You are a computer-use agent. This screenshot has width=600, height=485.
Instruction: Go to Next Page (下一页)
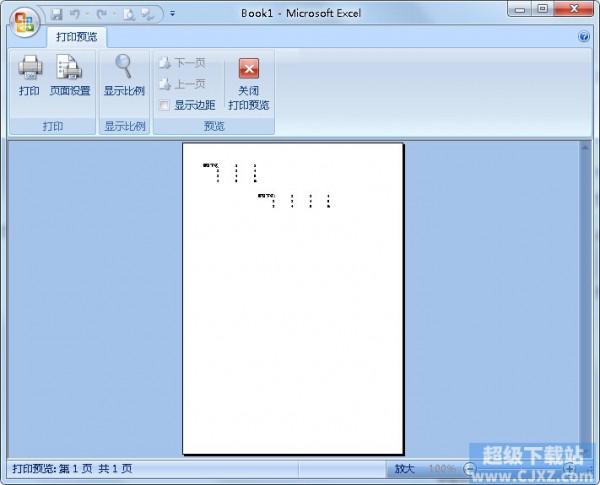point(182,62)
